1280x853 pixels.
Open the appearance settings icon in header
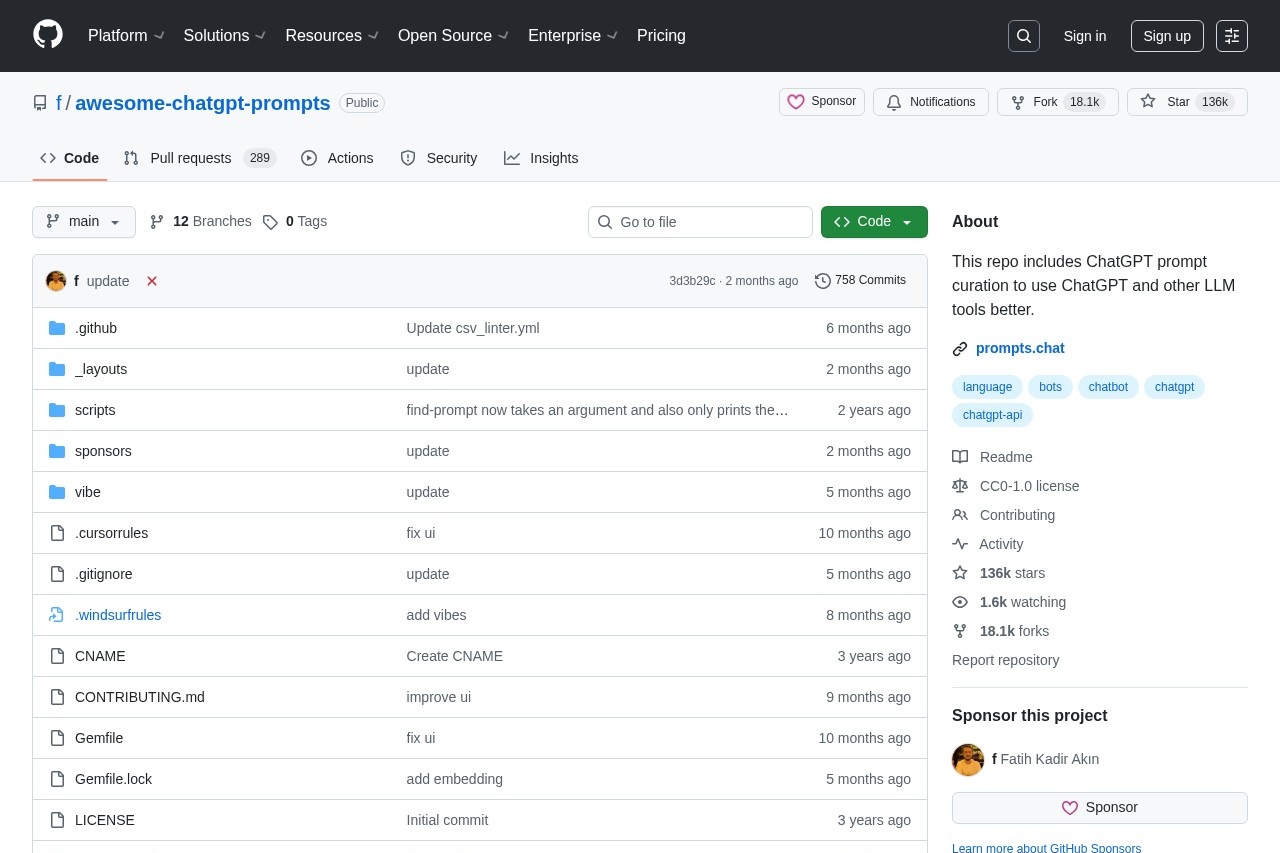(1231, 36)
